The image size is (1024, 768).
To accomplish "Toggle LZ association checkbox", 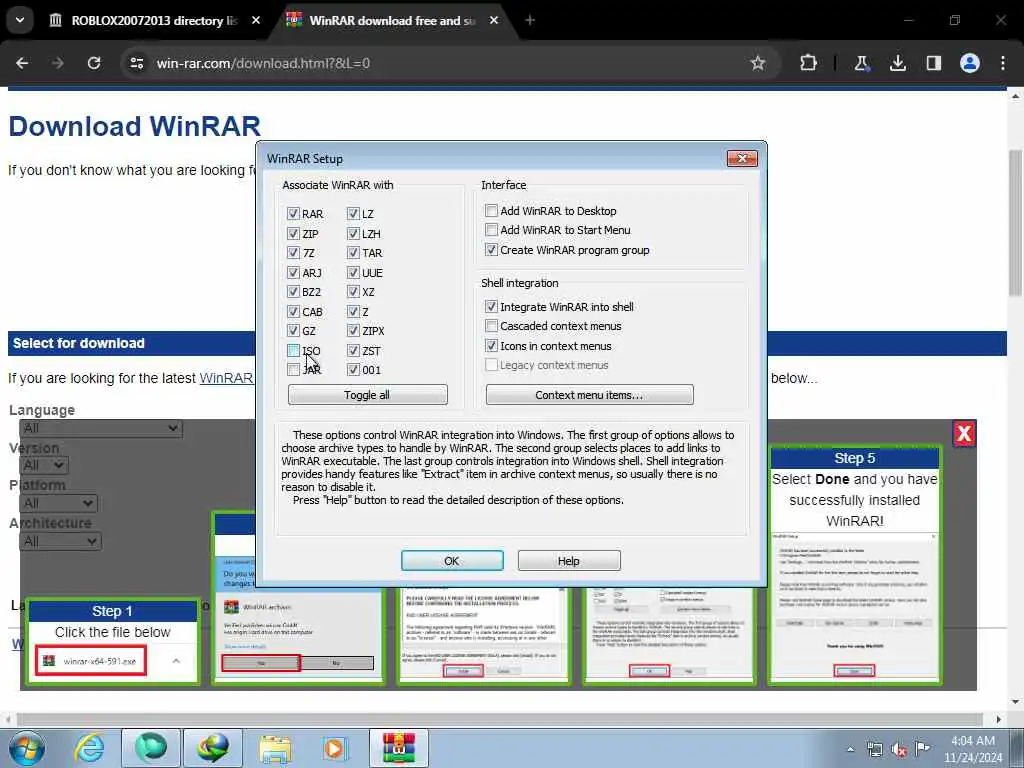I will coord(353,214).
